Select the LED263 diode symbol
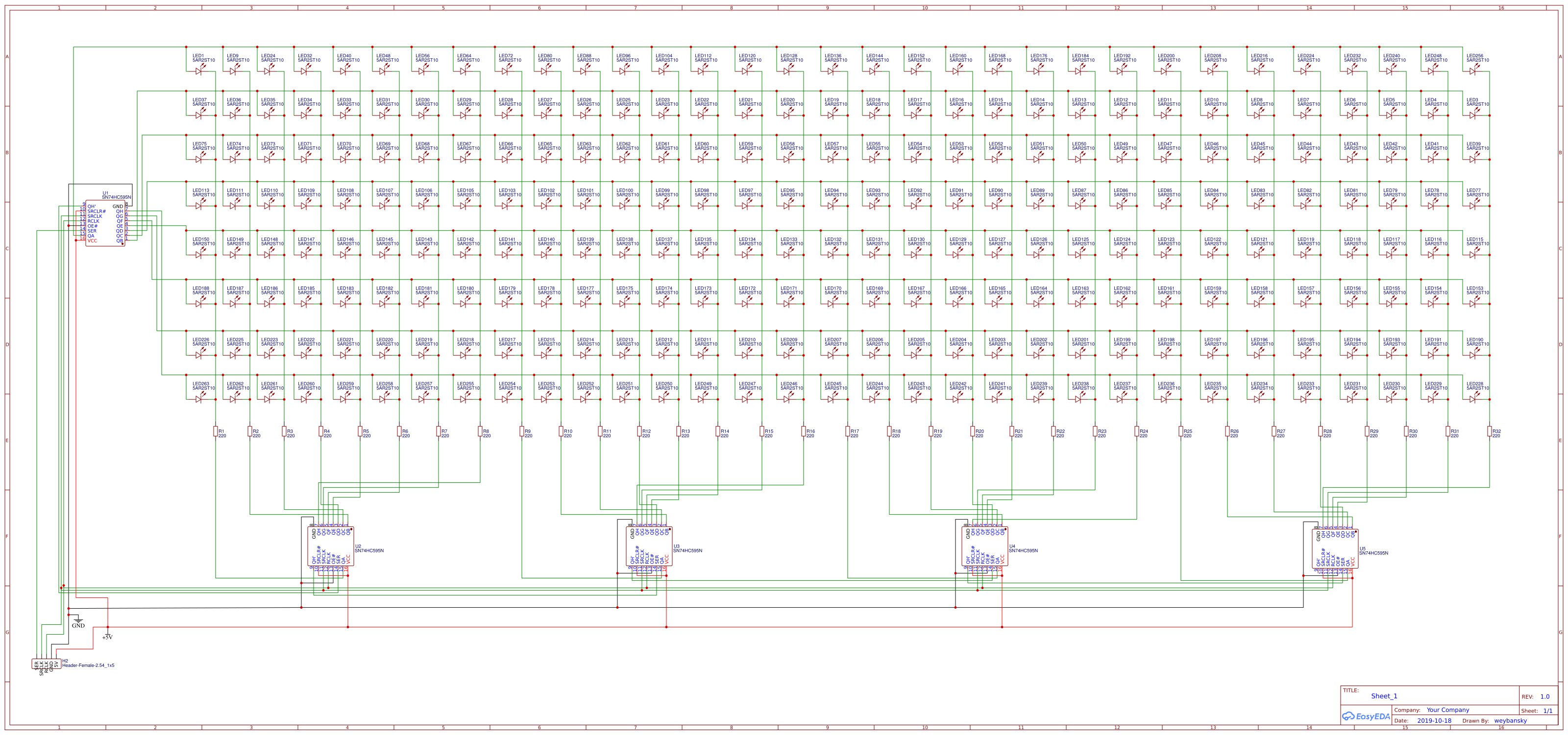 pyautogui.click(x=199, y=399)
